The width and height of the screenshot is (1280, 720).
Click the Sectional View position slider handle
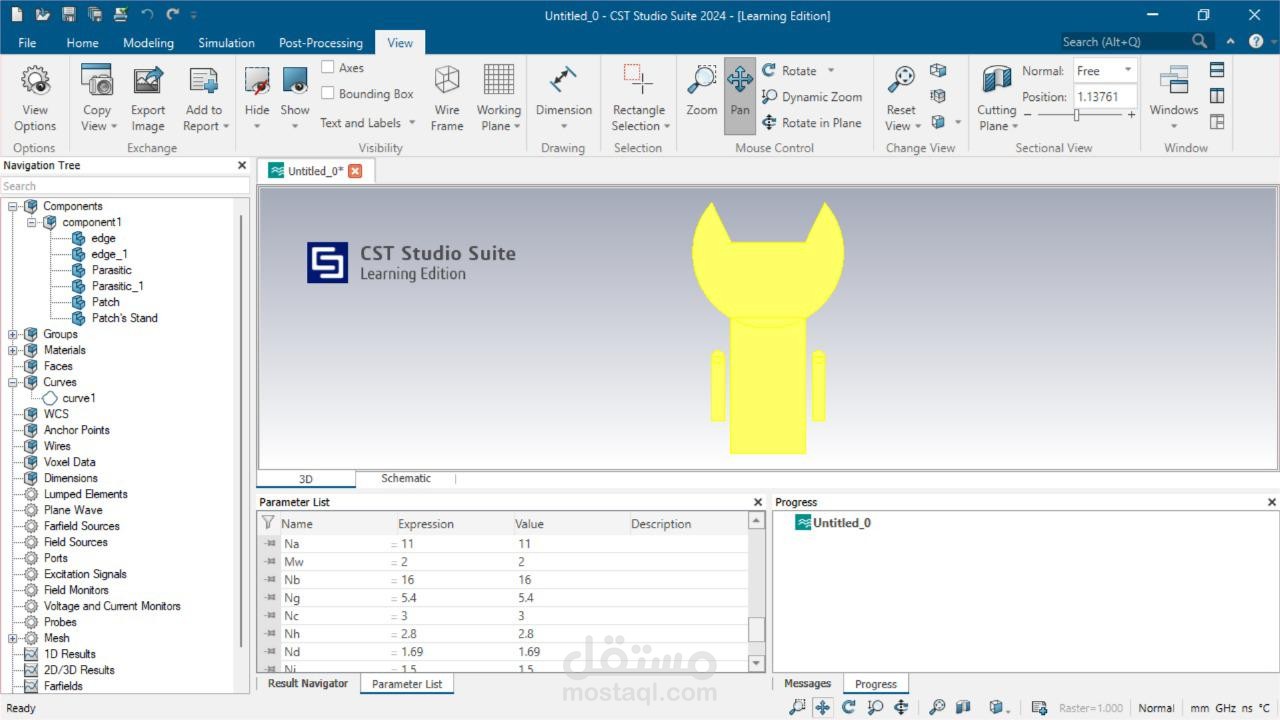pyautogui.click(x=1076, y=115)
